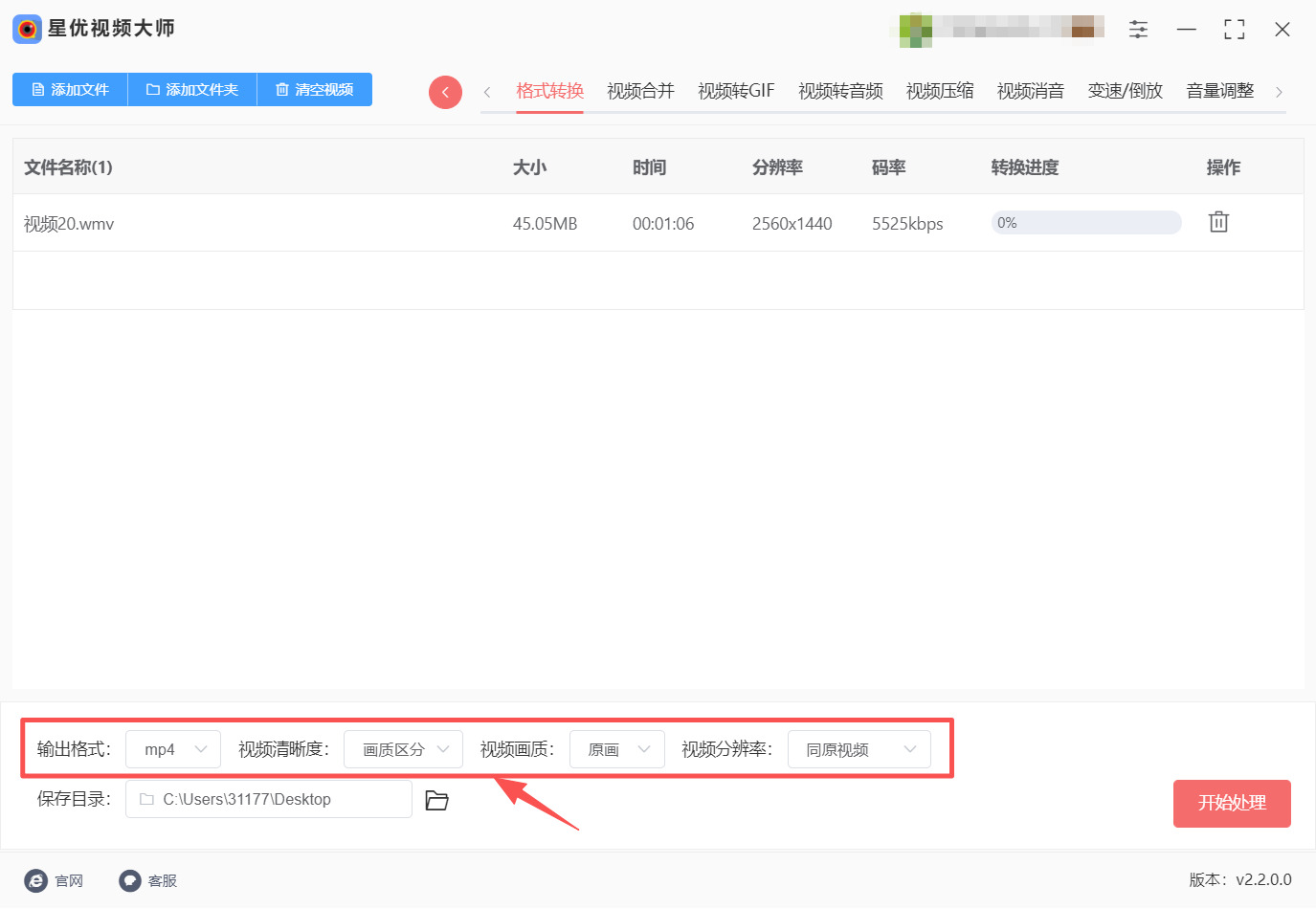The height and width of the screenshot is (909, 1316).
Task: Switch to 音量调整 volume adjustment
Action: click(x=1218, y=90)
